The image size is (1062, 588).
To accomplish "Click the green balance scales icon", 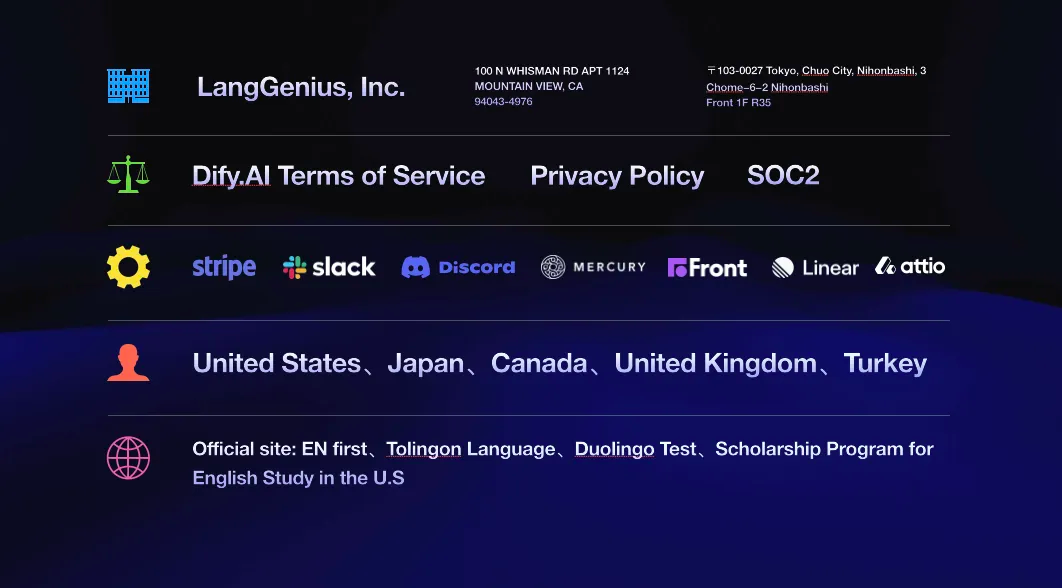I will pos(128,174).
